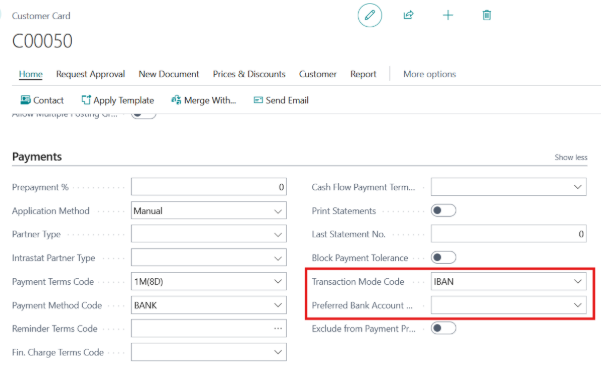Expand the Payment Terms Code dropdown
Screen dimensions: 601x367
[x=278, y=281]
